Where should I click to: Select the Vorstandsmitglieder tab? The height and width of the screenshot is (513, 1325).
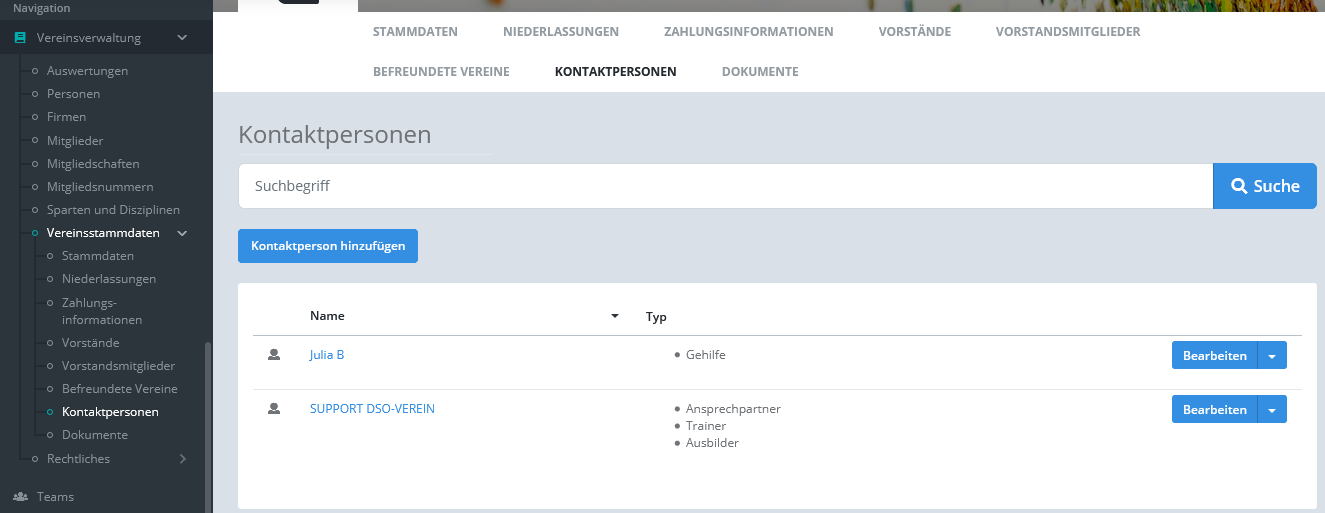[x=1068, y=31]
